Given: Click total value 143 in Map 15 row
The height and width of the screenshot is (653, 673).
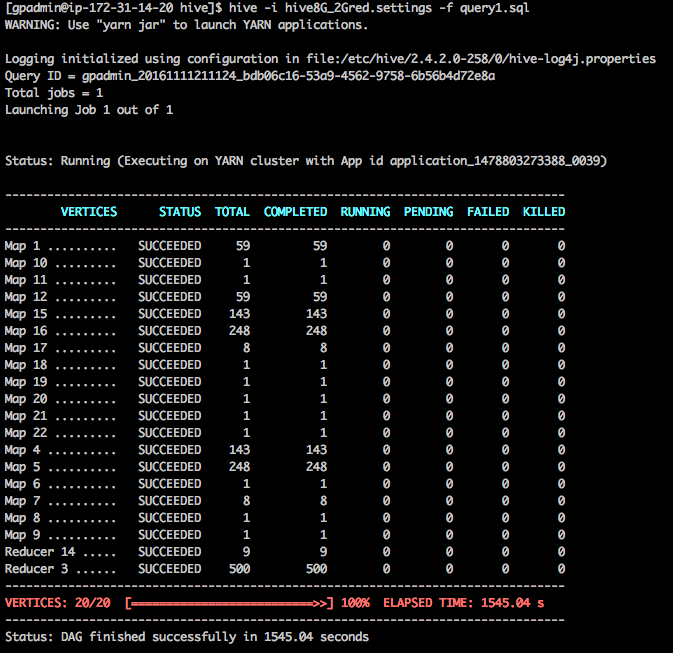Looking at the screenshot, I should (239, 314).
